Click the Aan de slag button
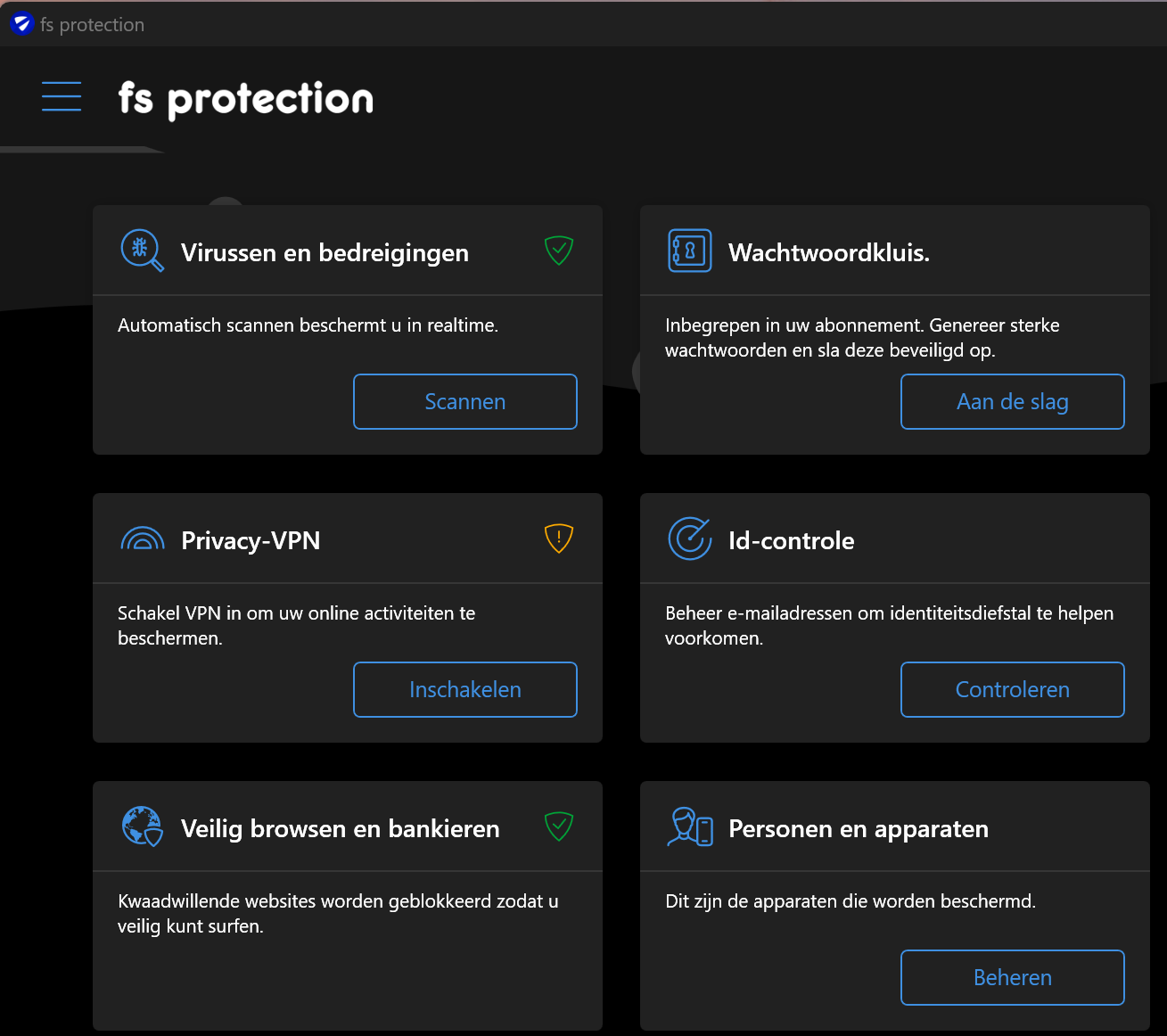This screenshot has width=1167, height=1036. [x=1013, y=402]
